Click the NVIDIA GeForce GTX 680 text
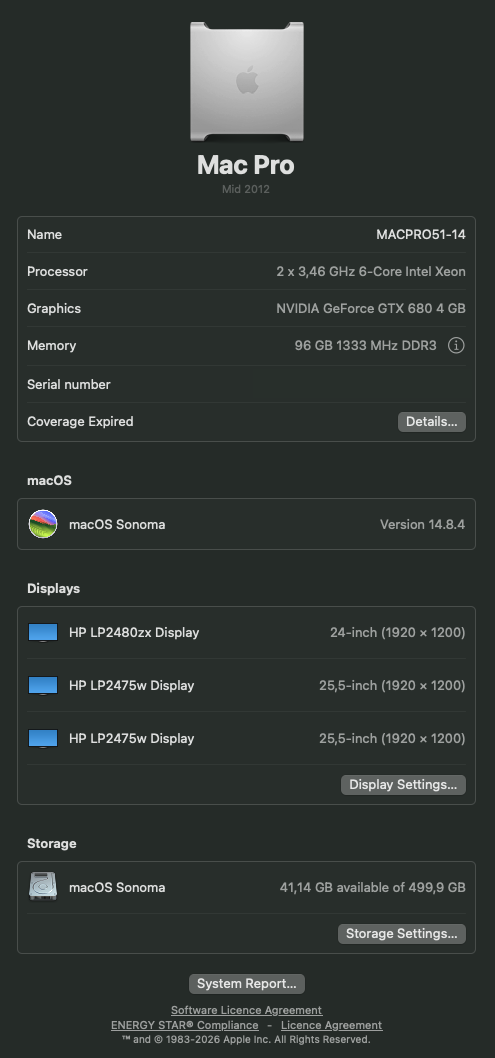Viewport: 495px width, 1058px height. click(371, 308)
